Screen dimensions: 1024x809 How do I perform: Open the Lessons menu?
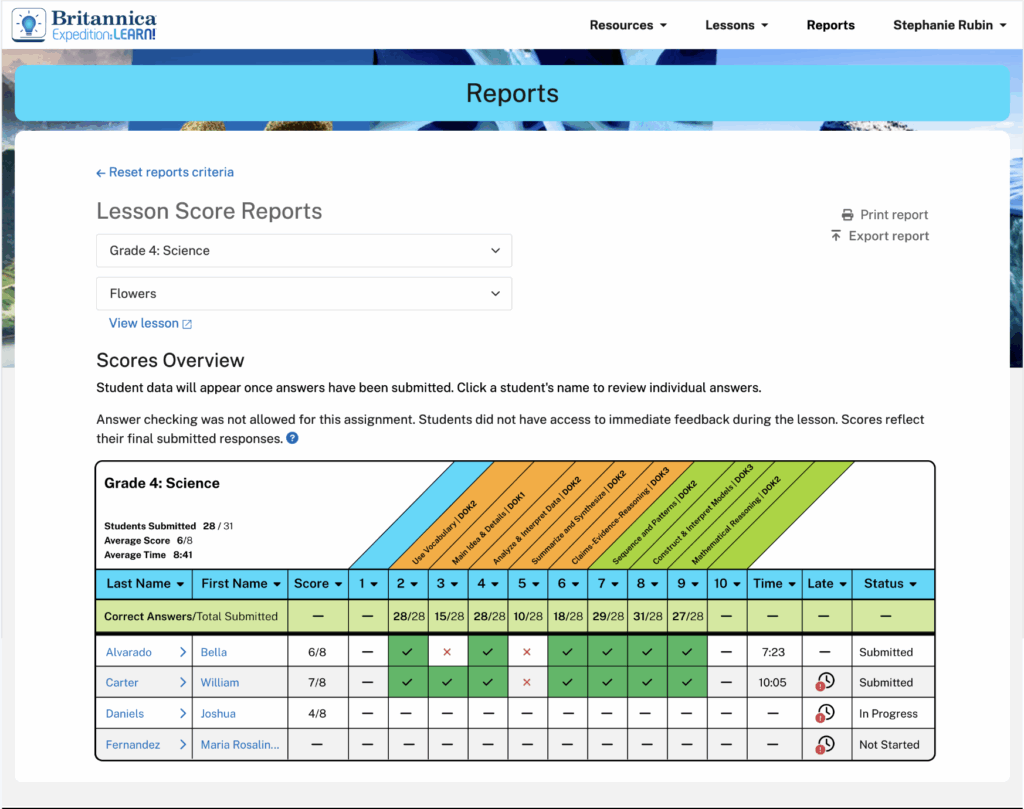click(x=736, y=25)
